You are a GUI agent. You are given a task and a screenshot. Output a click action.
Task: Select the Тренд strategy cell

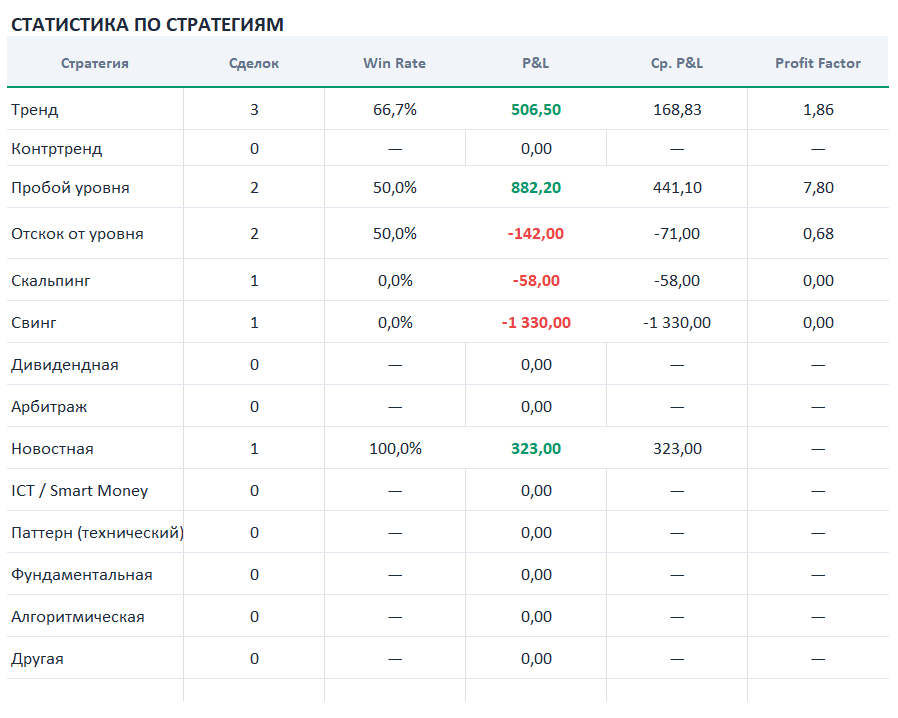[95, 109]
